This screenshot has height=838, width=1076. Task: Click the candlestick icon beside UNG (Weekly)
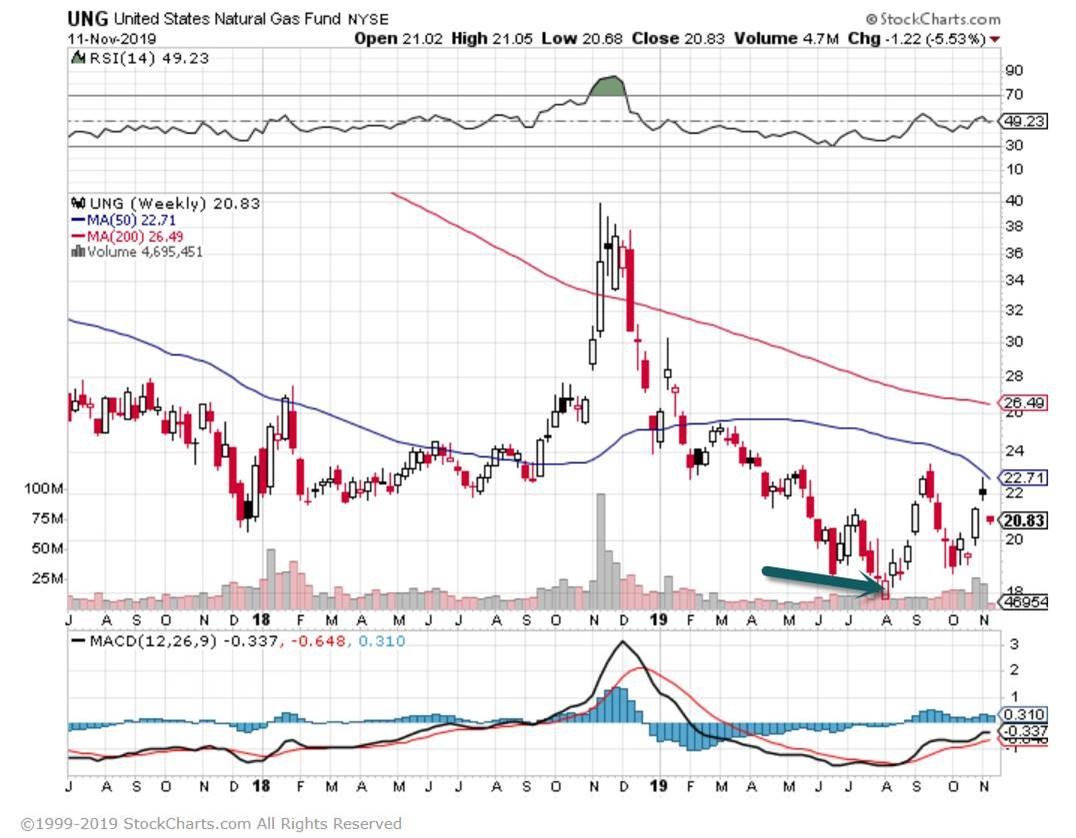[78, 203]
